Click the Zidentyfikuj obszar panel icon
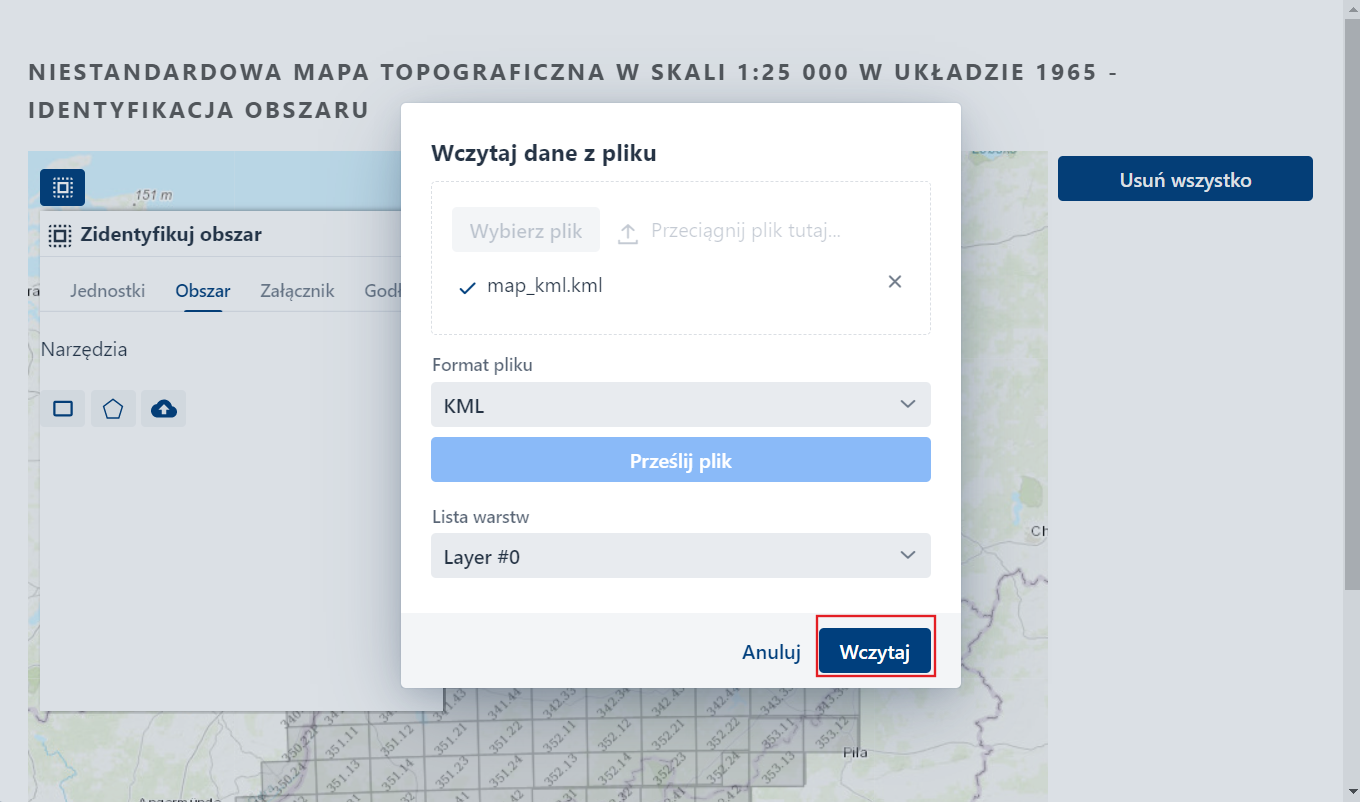Image resolution: width=1361 pixels, height=802 pixels. tap(60, 234)
